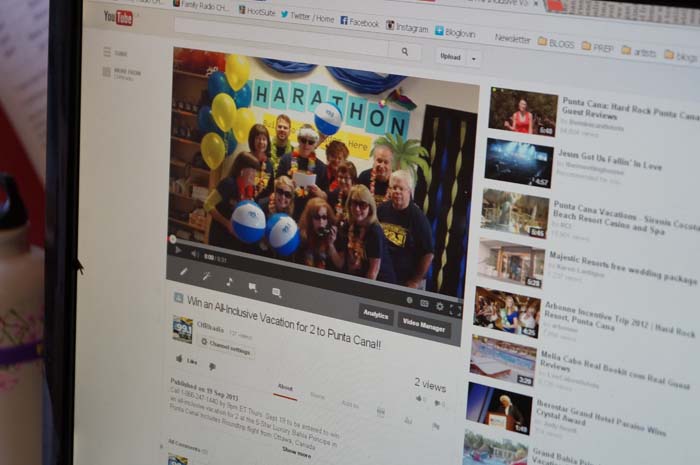Open Iberostar Grand Hotel Paraiso Wins video
This screenshot has height=465, width=700.
click(600, 417)
